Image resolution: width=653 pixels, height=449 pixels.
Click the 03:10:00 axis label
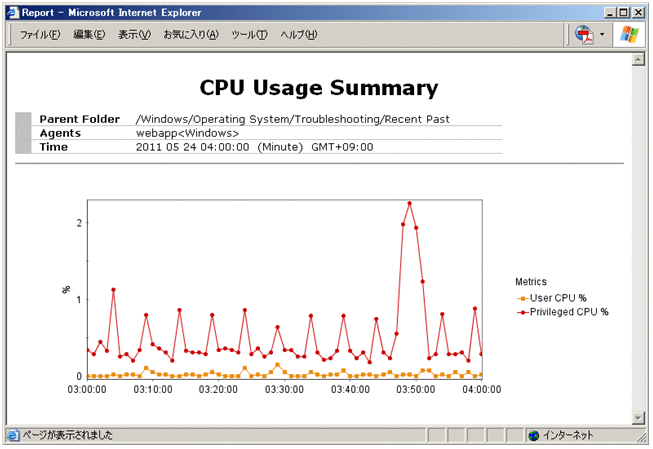pyautogui.click(x=153, y=390)
